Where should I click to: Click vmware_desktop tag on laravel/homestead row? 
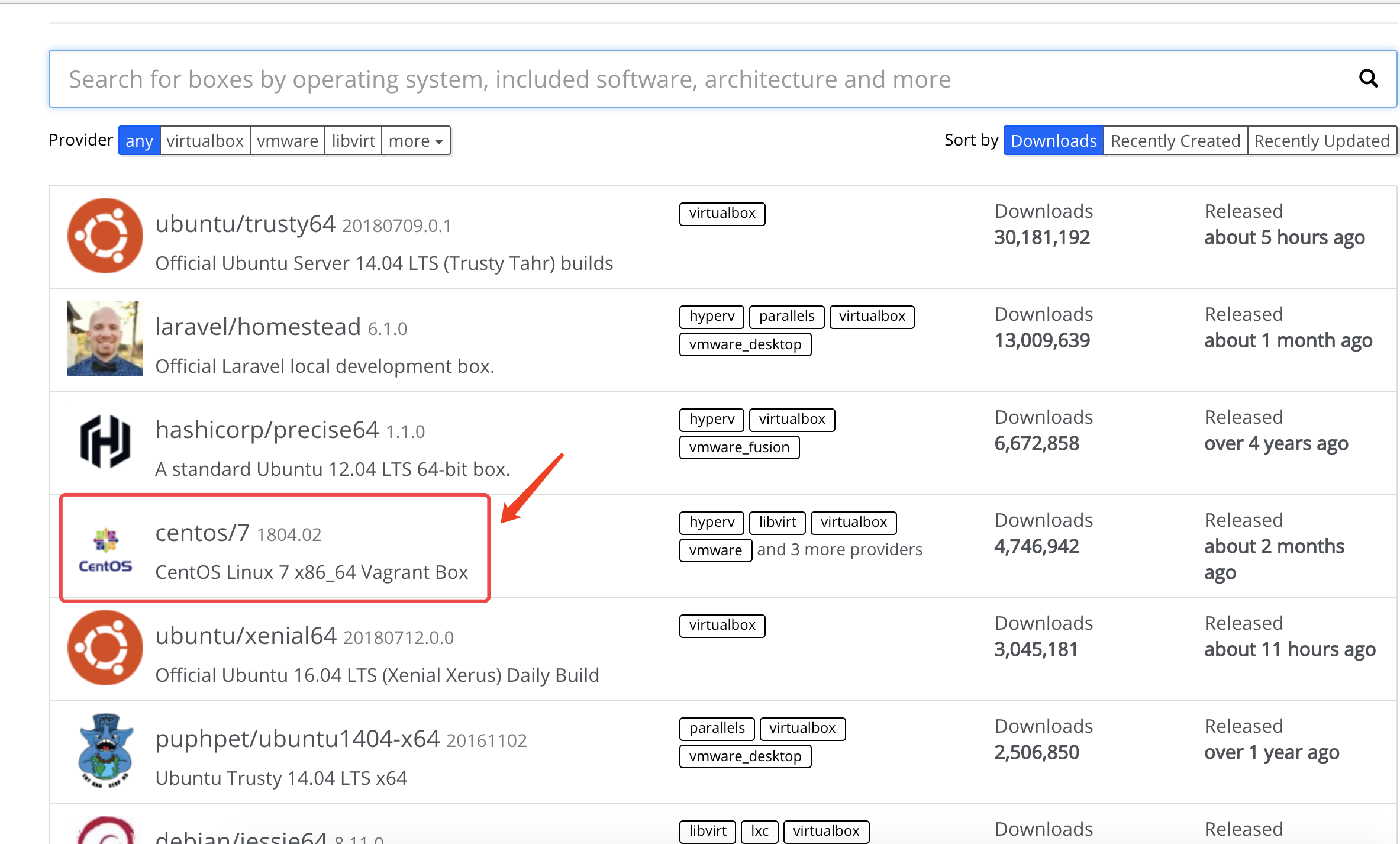point(745,344)
